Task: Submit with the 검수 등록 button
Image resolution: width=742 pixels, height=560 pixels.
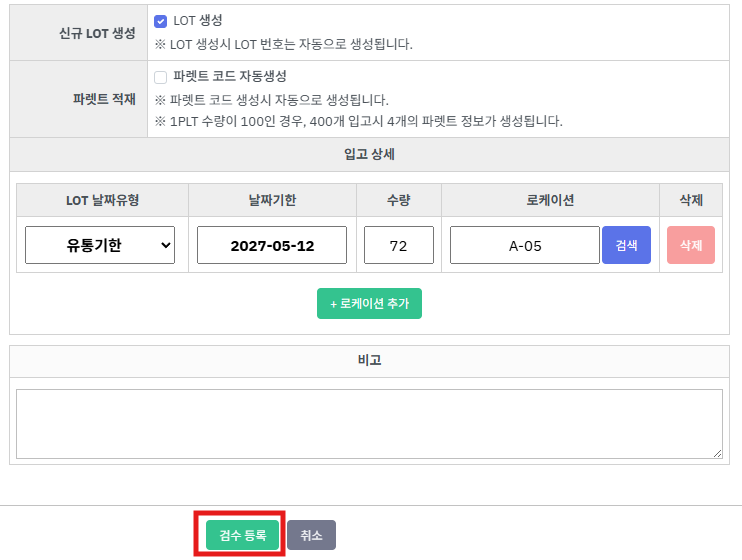Action: point(243,535)
